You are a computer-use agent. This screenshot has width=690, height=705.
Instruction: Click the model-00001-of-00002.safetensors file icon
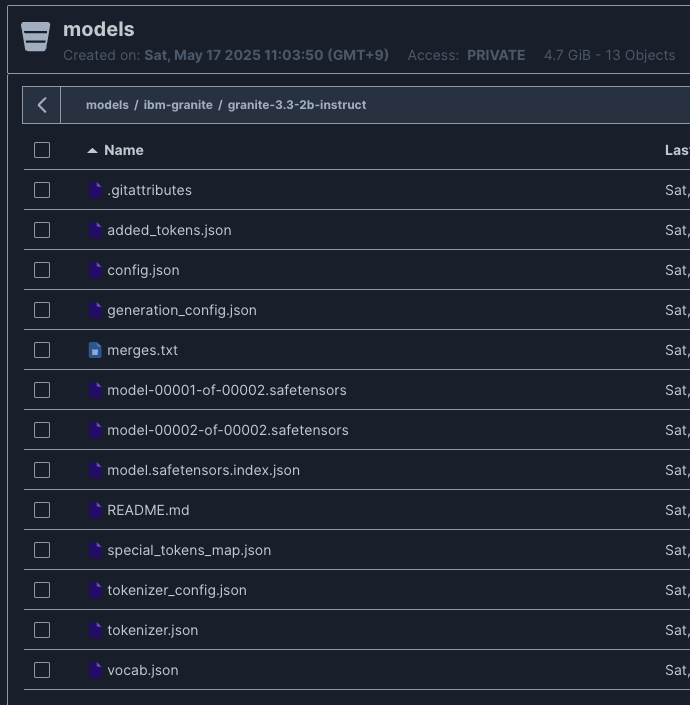(x=95, y=390)
